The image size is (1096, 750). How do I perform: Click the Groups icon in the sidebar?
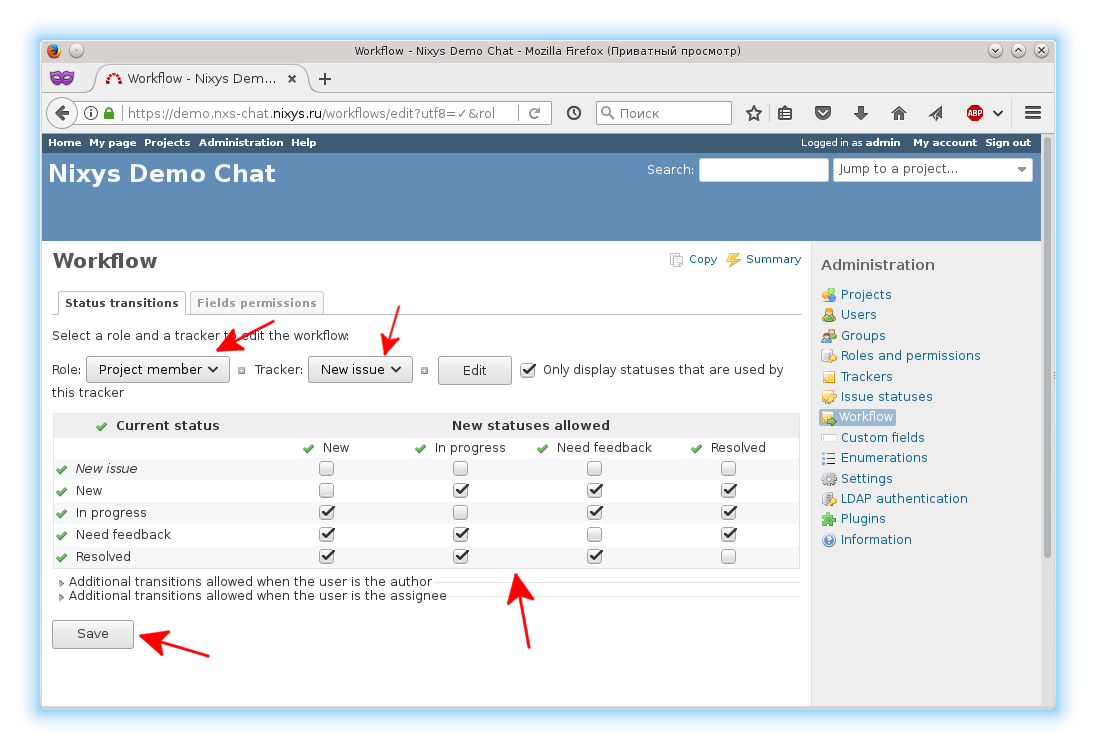[829, 336]
